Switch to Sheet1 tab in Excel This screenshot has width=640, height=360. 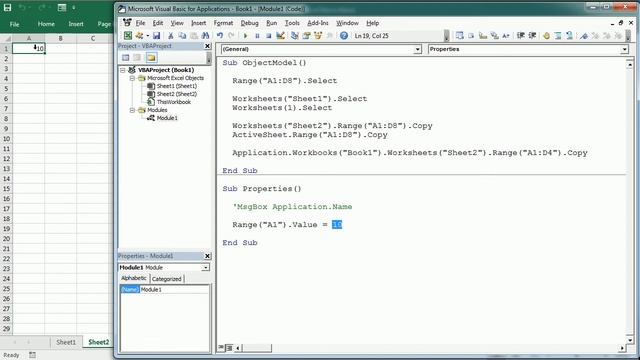[66, 342]
